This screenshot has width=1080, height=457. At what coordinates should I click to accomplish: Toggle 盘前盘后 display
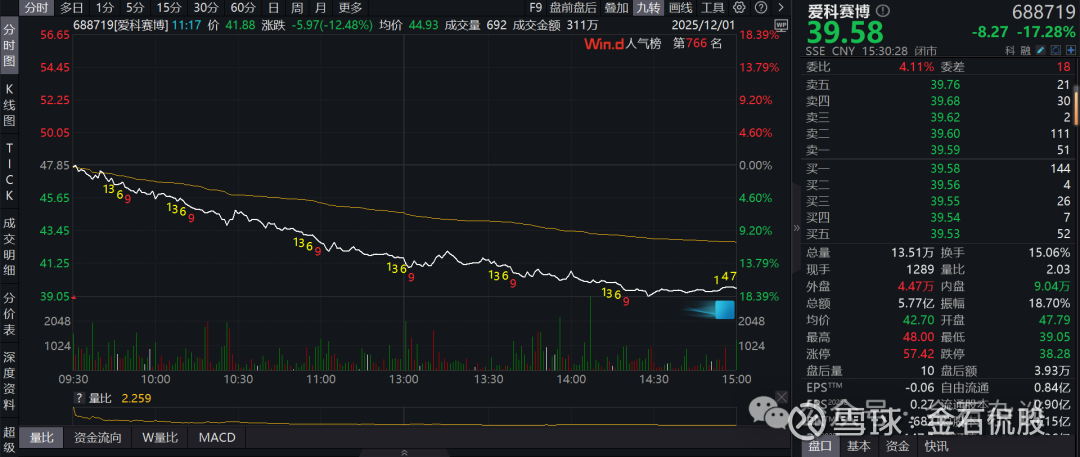pos(573,8)
